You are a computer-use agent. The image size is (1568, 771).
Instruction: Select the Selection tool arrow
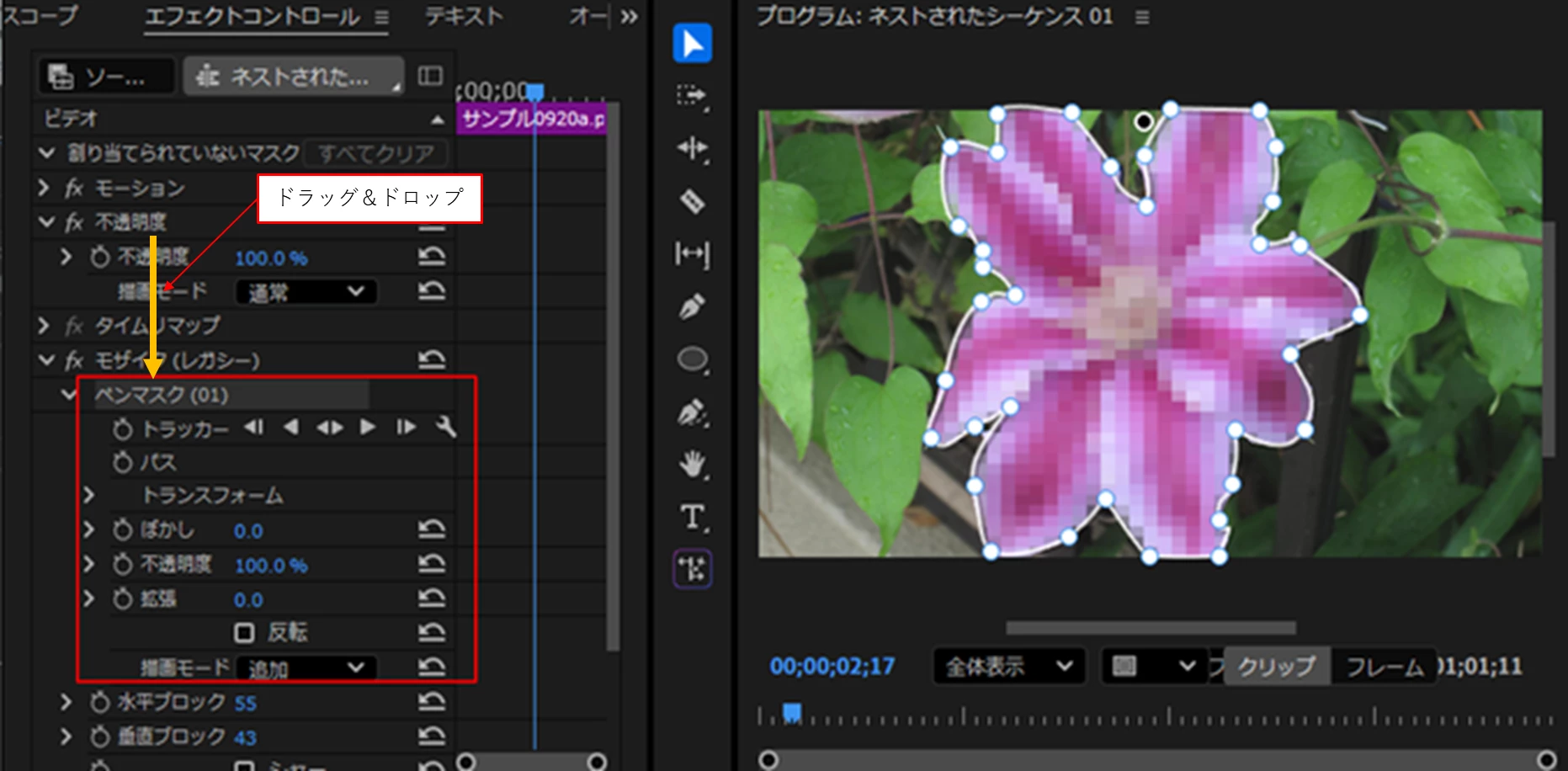pyautogui.click(x=692, y=43)
